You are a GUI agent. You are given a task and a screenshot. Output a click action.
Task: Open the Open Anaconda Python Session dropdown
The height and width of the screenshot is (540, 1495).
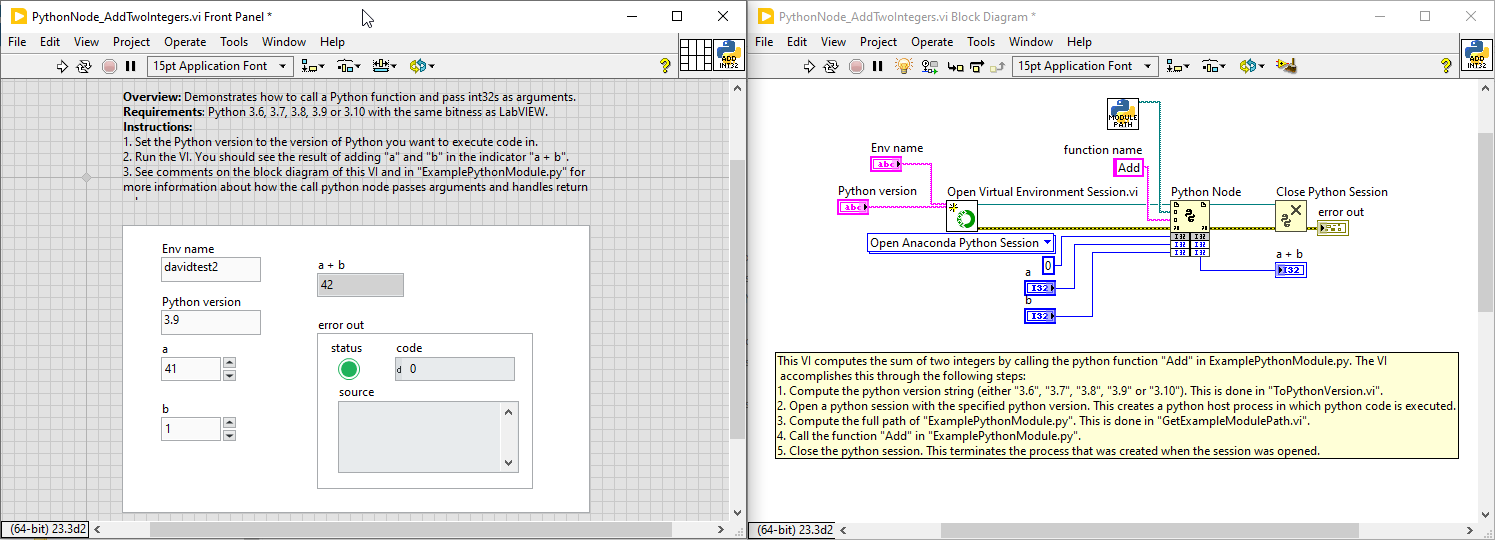pyautogui.click(x=1047, y=243)
